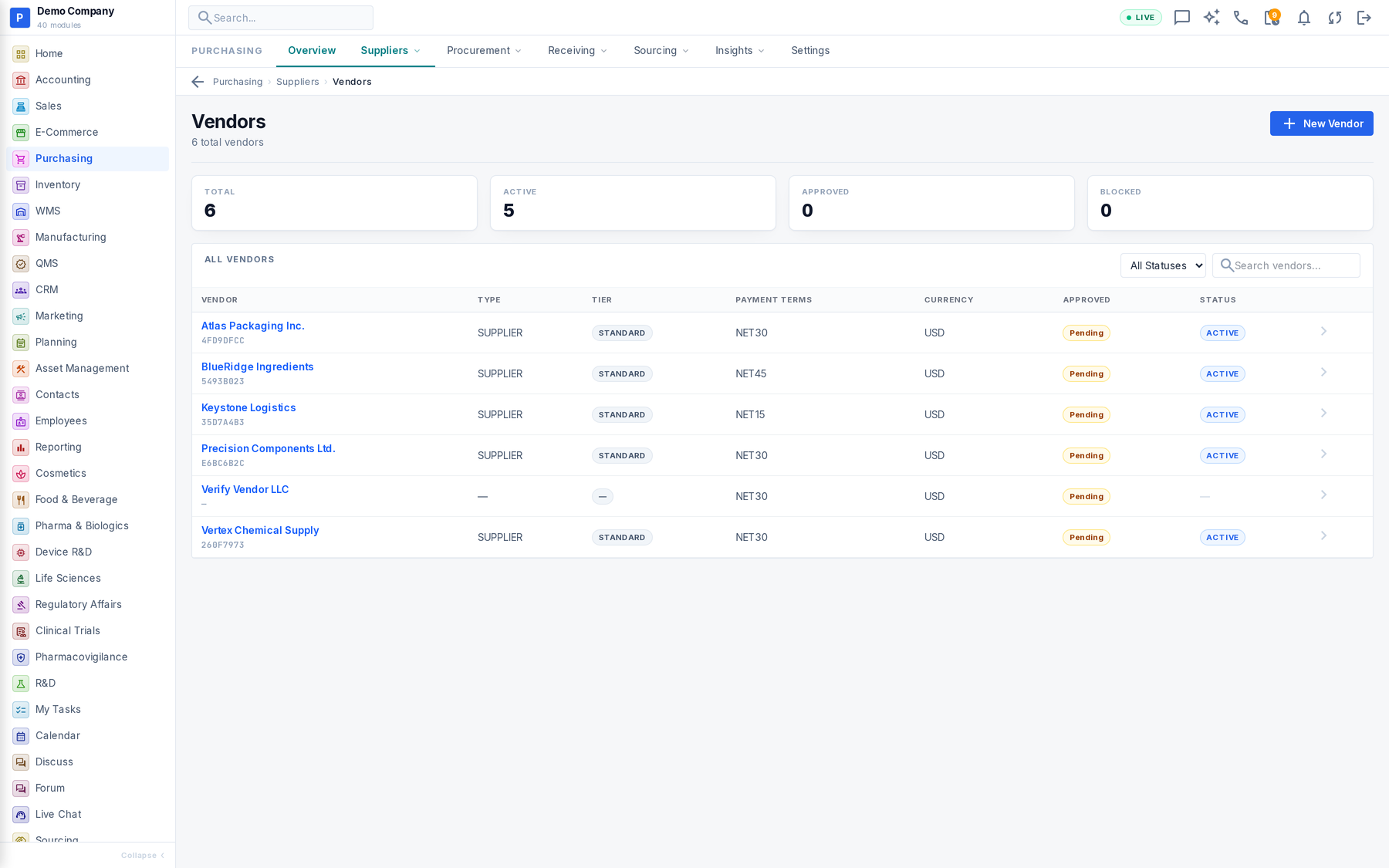Select Purchasing in the sidebar
The width and height of the screenshot is (1389, 868).
pos(87,158)
